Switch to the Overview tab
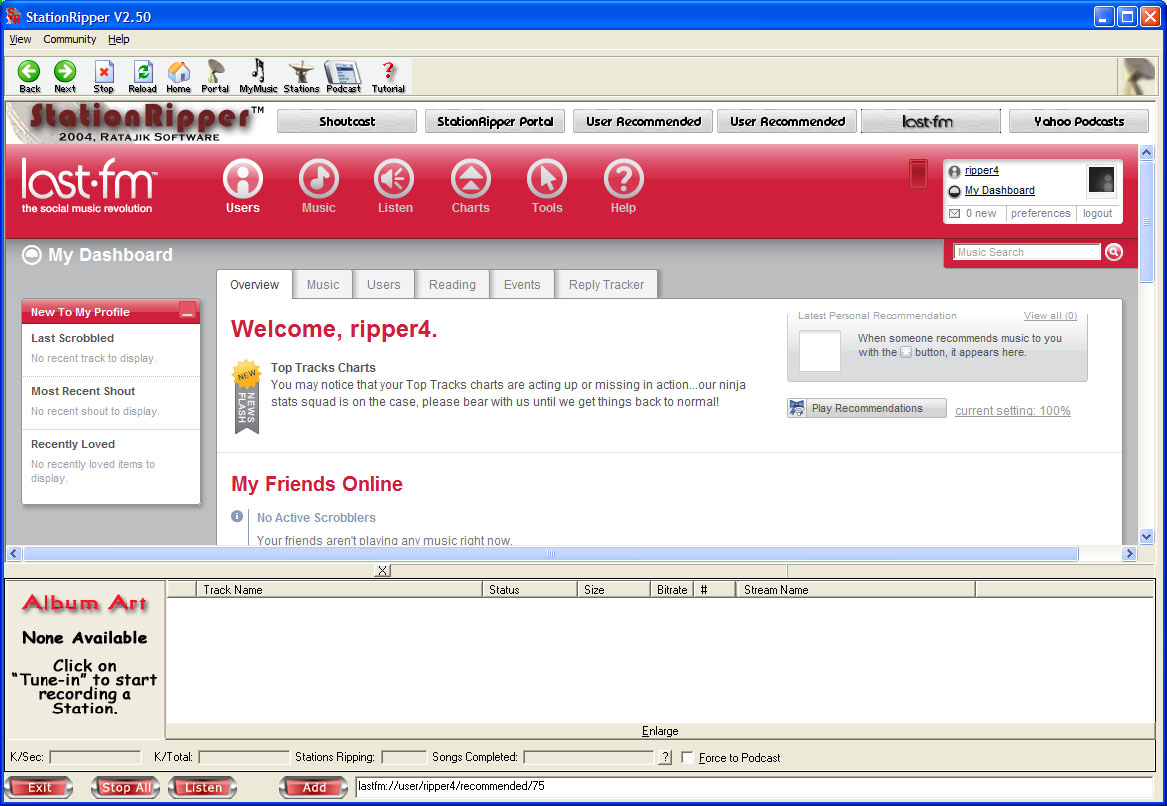Screen dimensions: 1167x806 click(255, 284)
